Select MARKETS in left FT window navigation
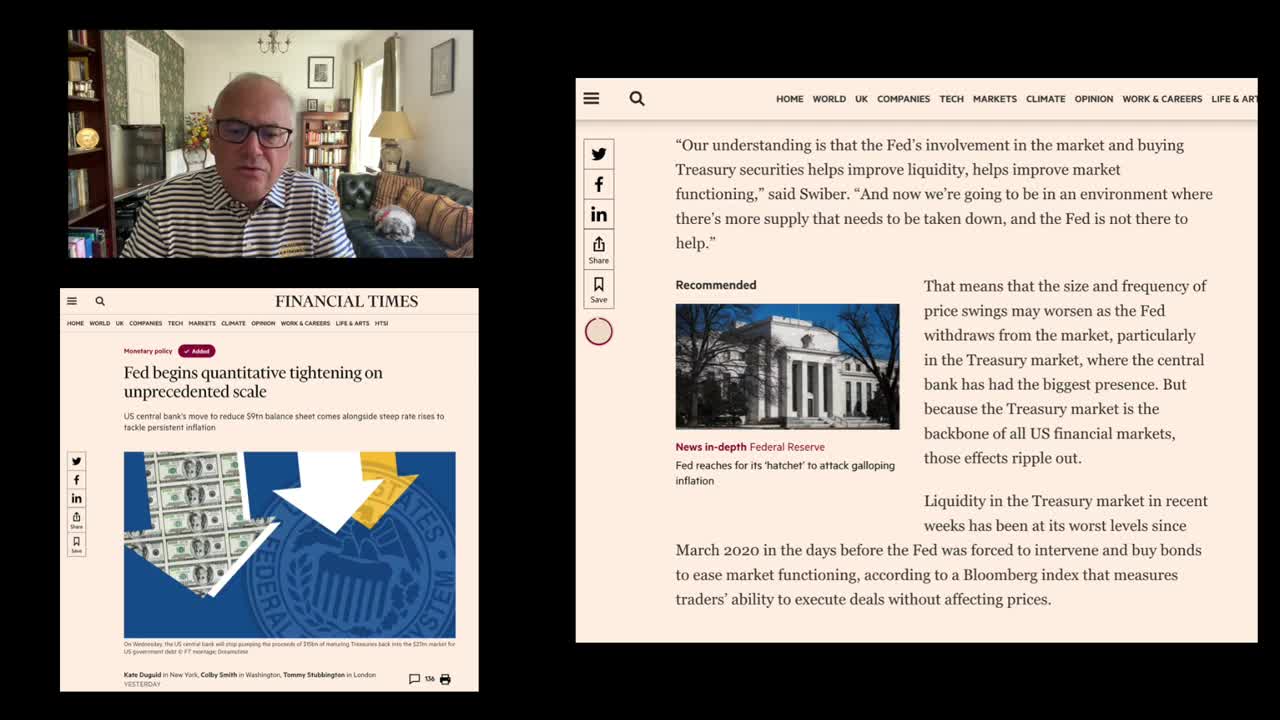Screen dimensions: 1280x720 [x=202, y=323]
